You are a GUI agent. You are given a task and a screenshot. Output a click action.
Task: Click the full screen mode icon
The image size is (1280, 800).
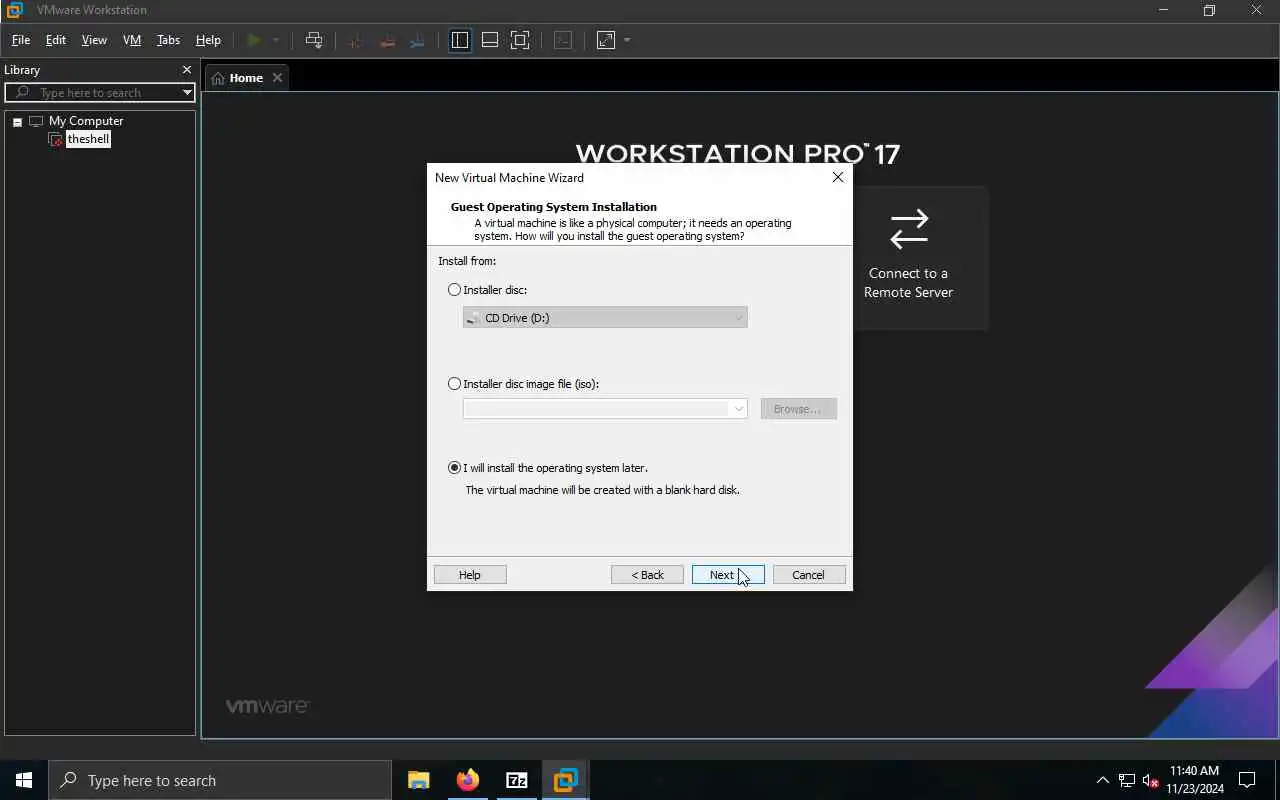[x=520, y=40]
